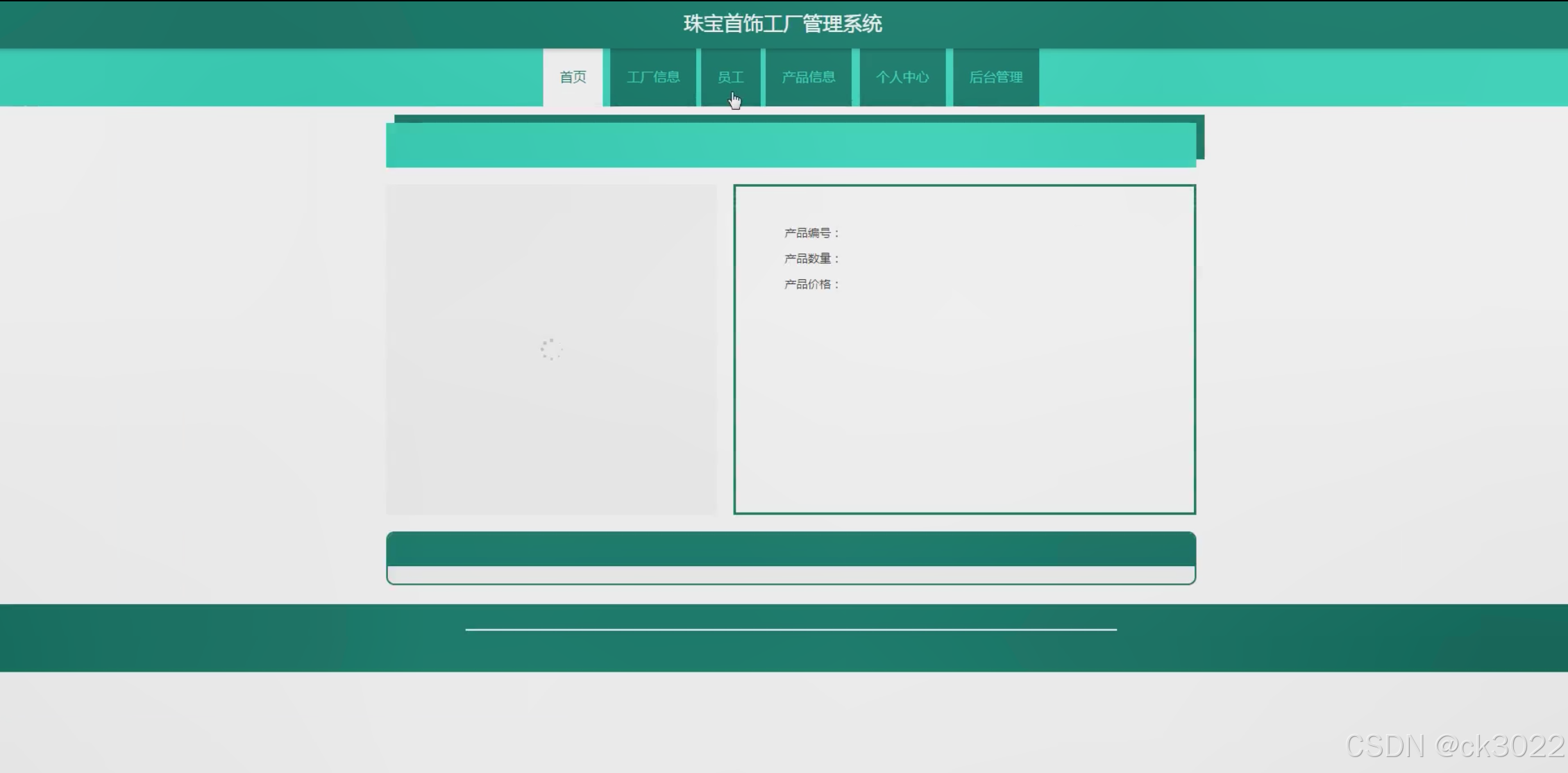The width and height of the screenshot is (1568, 773).
Task: Click the loading spinner icon
Action: [x=551, y=349]
